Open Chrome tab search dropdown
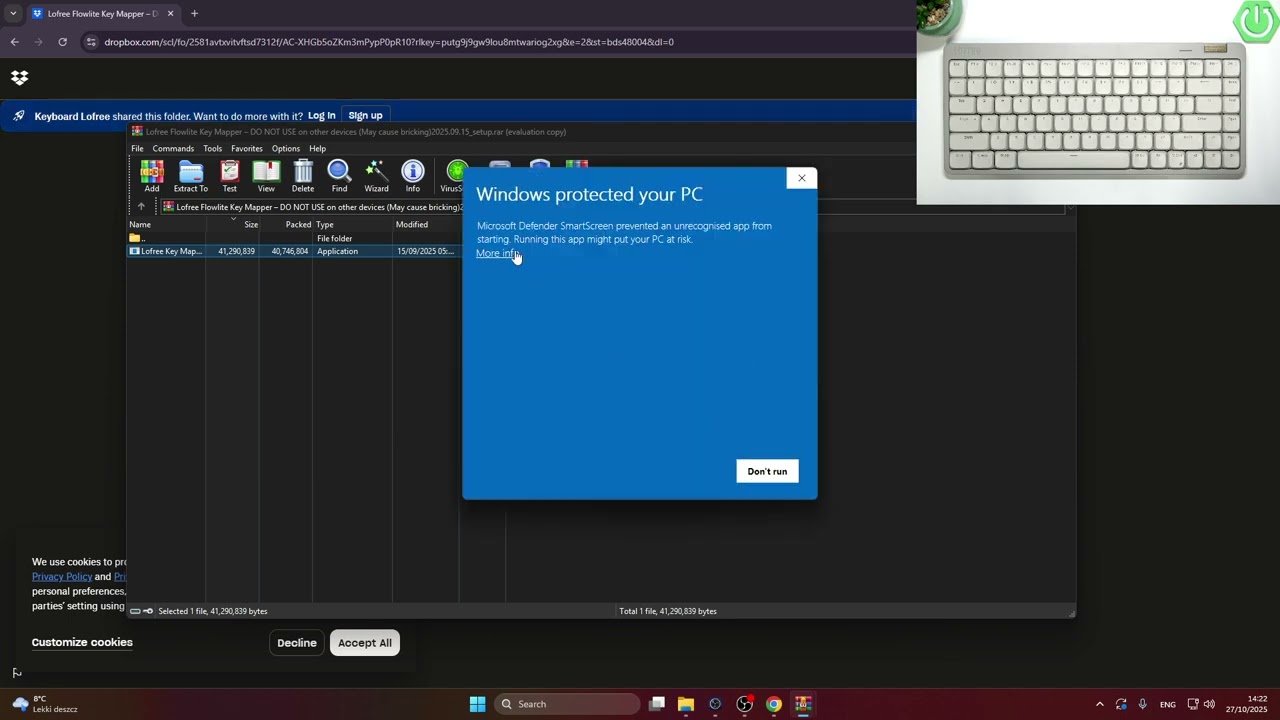 pos(13,14)
